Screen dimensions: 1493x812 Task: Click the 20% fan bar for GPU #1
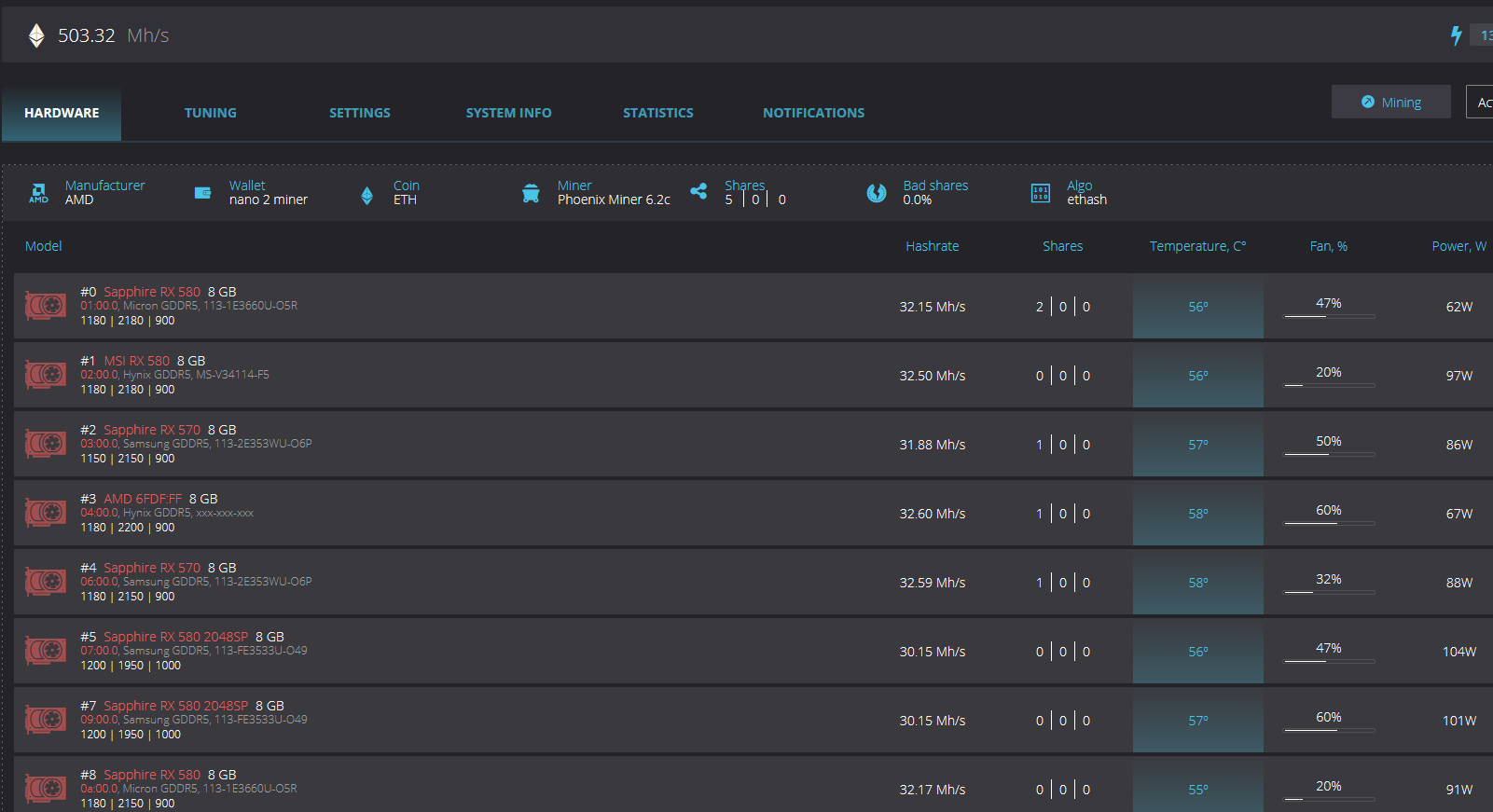pyautogui.click(x=1329, y=385)
